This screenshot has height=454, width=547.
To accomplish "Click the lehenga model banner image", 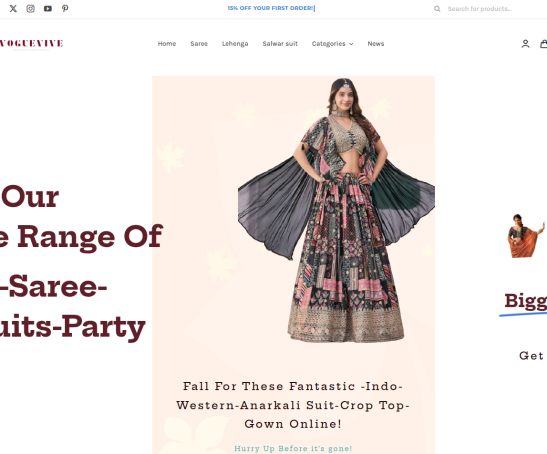I will pos(336,209).
